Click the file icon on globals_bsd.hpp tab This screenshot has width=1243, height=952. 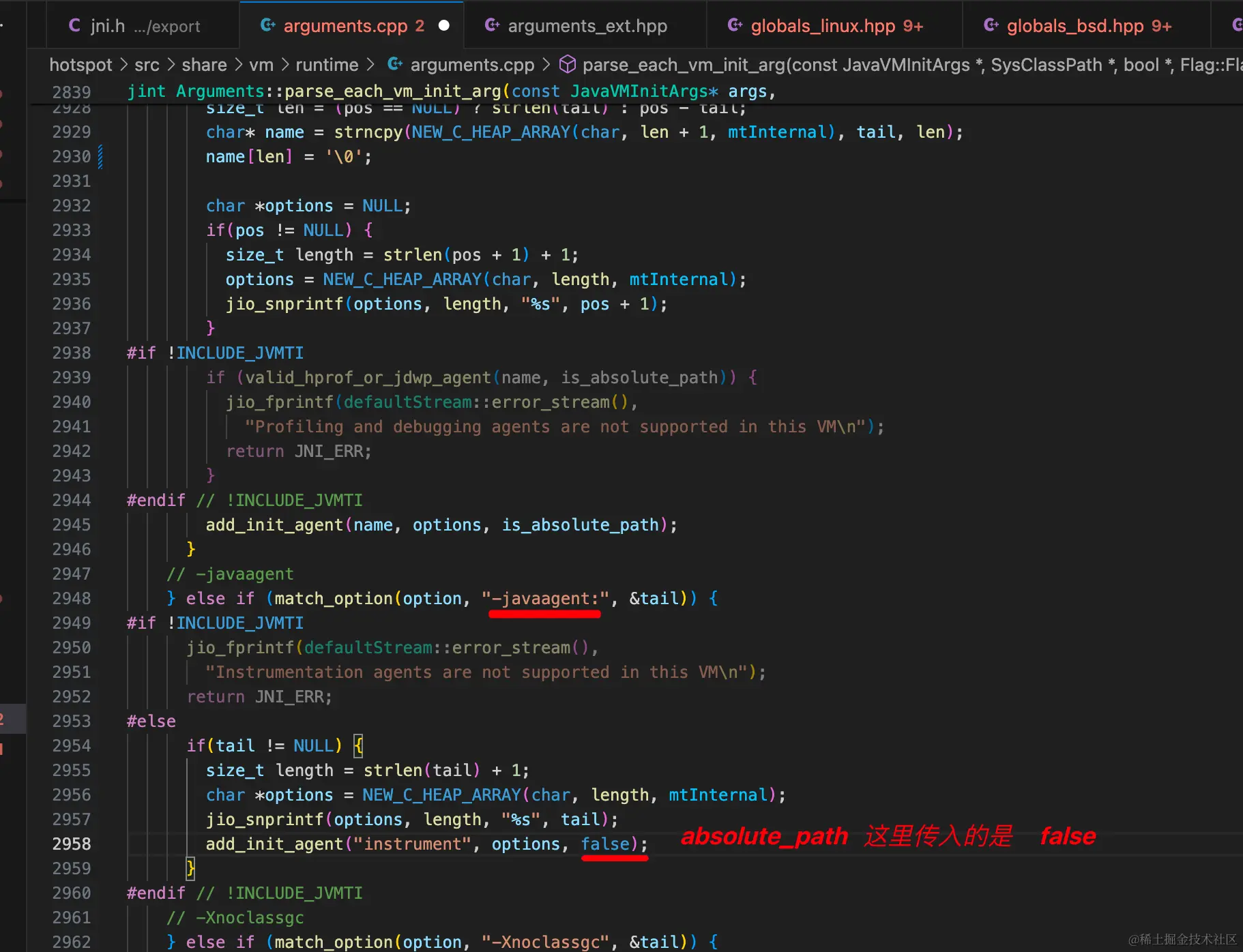click(991, 26)
